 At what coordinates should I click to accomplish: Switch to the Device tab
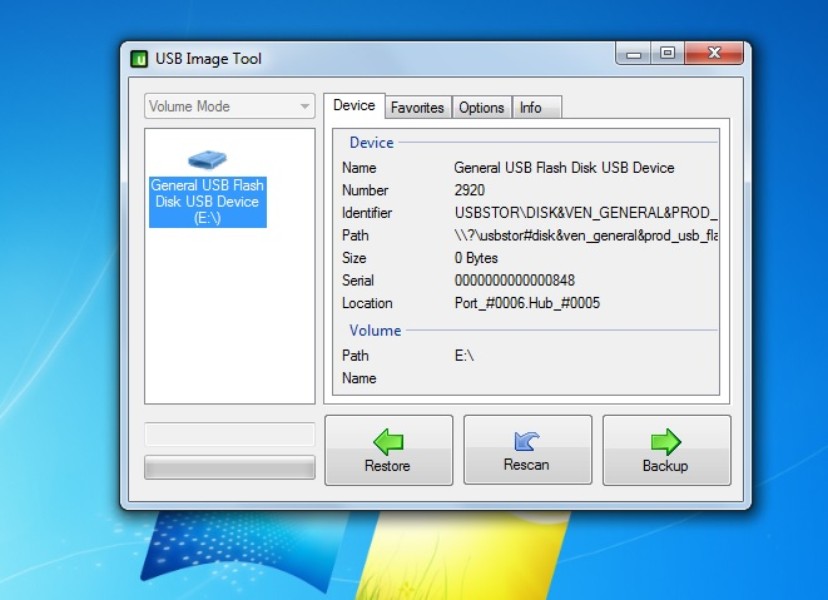coord(354,106)
